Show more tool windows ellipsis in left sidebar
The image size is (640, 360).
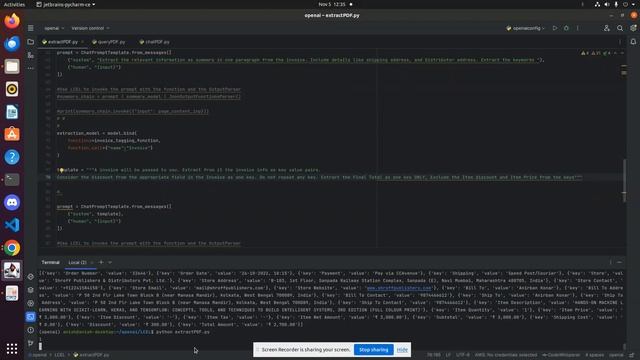(x=31, y=68)
